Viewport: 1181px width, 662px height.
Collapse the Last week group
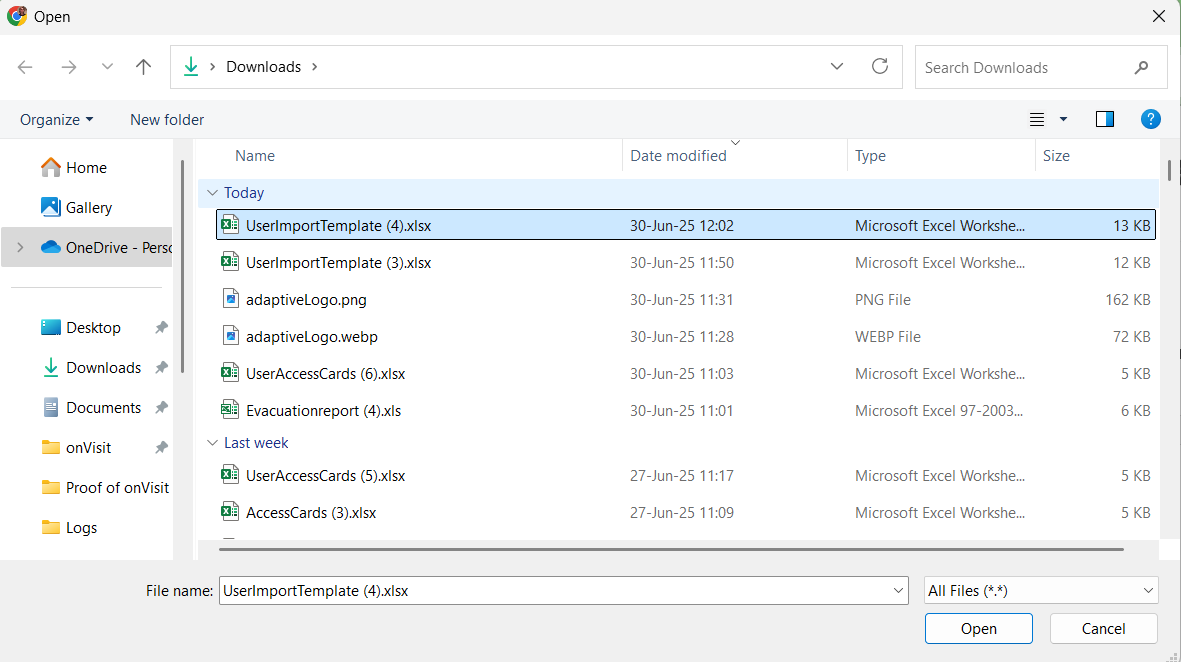coord(212,443)
